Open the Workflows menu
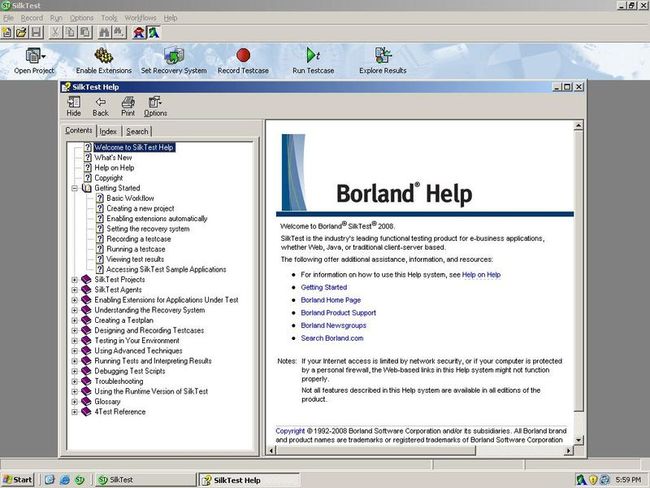The height and width of the screenshot is (488, 650). (x=141, y=18)
